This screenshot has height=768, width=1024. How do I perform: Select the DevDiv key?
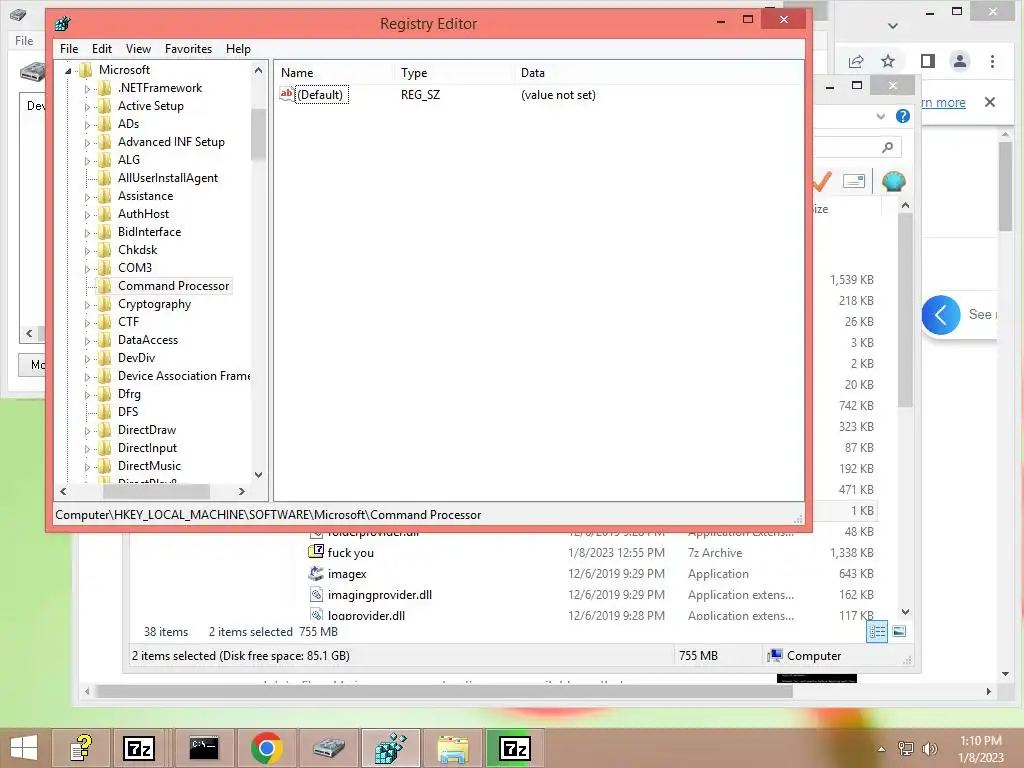pyautogui.click(x=136, y=358)
